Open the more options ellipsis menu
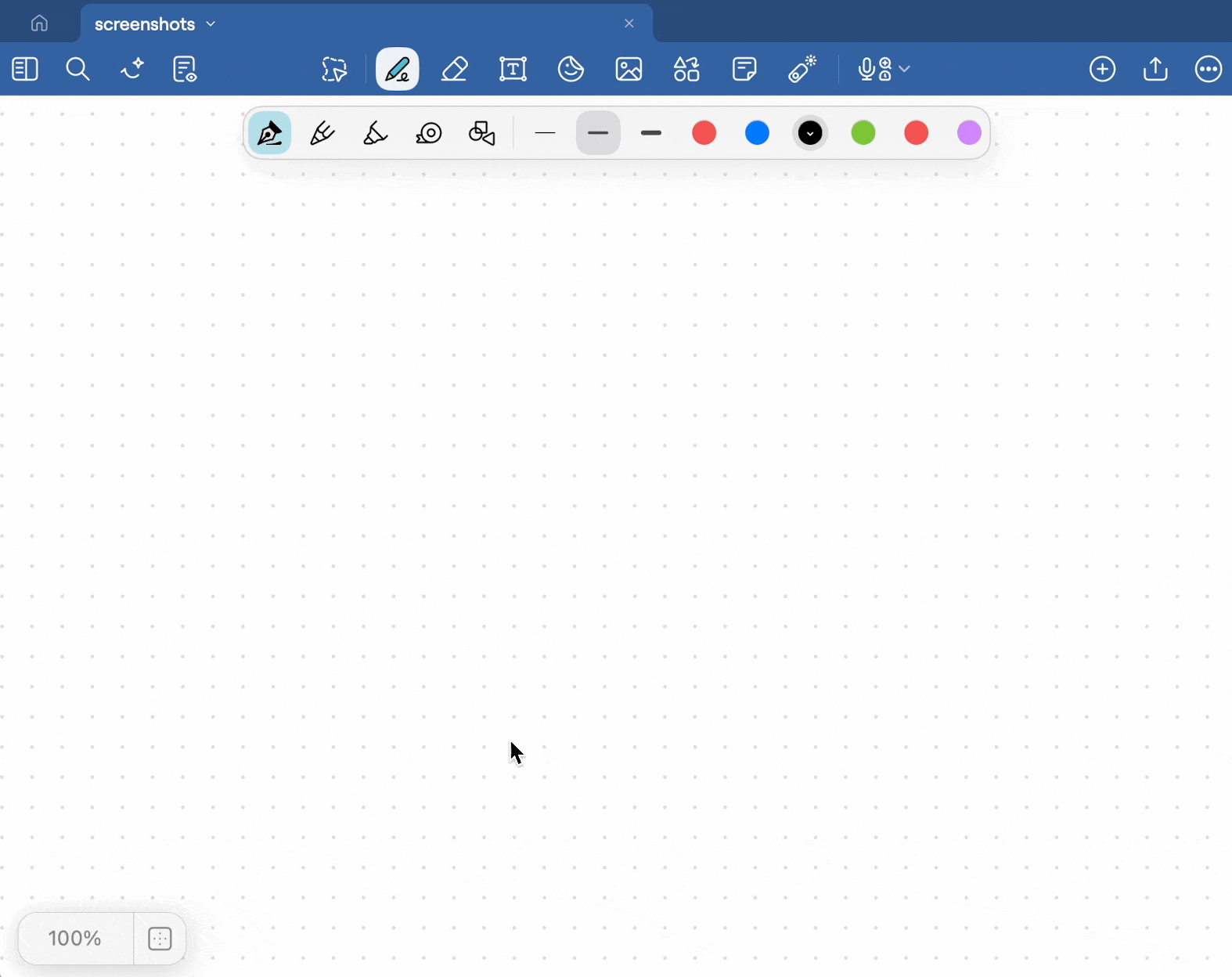 pyautogui.click(x=1208, y=69)
